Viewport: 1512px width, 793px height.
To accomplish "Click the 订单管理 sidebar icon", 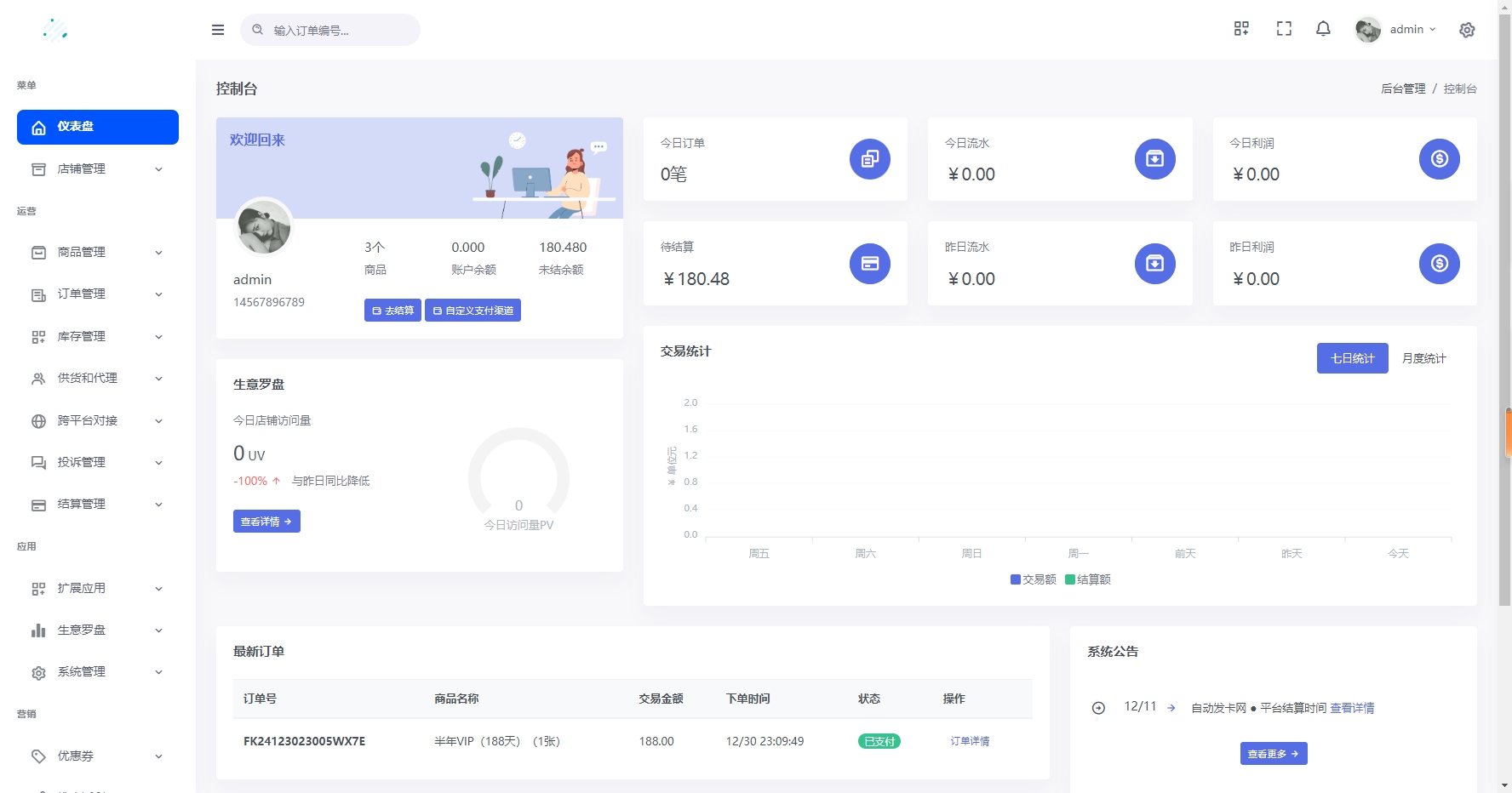I will [38, 294].
